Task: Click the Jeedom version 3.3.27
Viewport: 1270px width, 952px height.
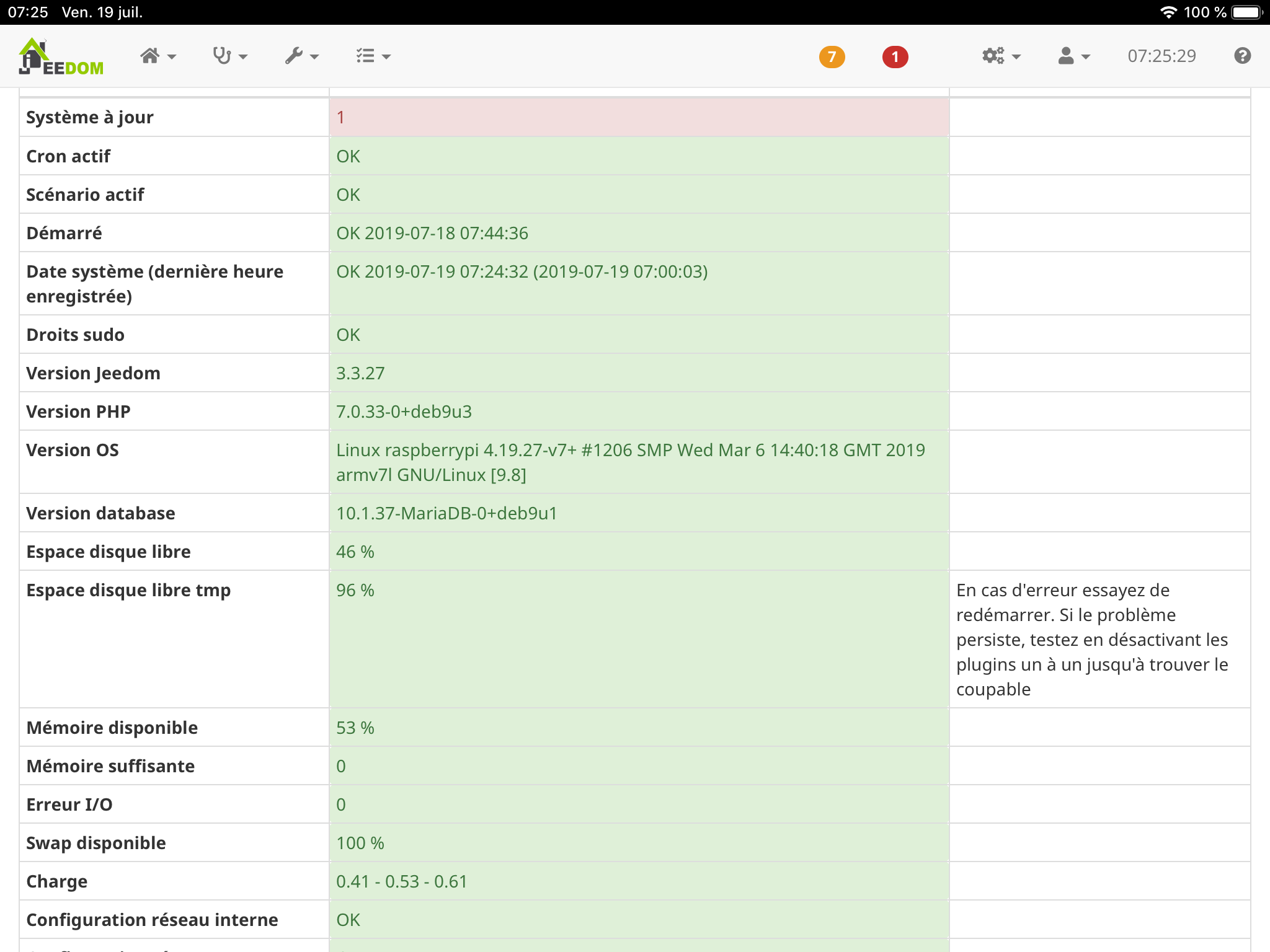Action: 360,373
